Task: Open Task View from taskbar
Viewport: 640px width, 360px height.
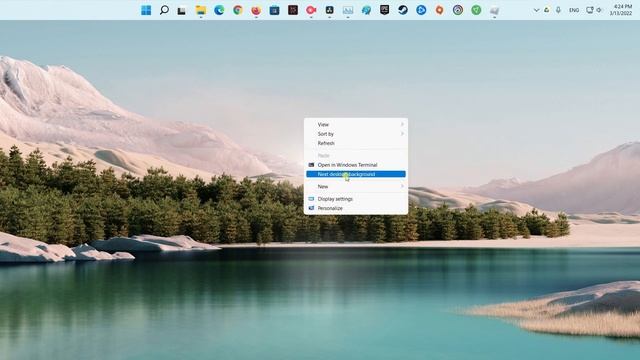Action: 182,11
